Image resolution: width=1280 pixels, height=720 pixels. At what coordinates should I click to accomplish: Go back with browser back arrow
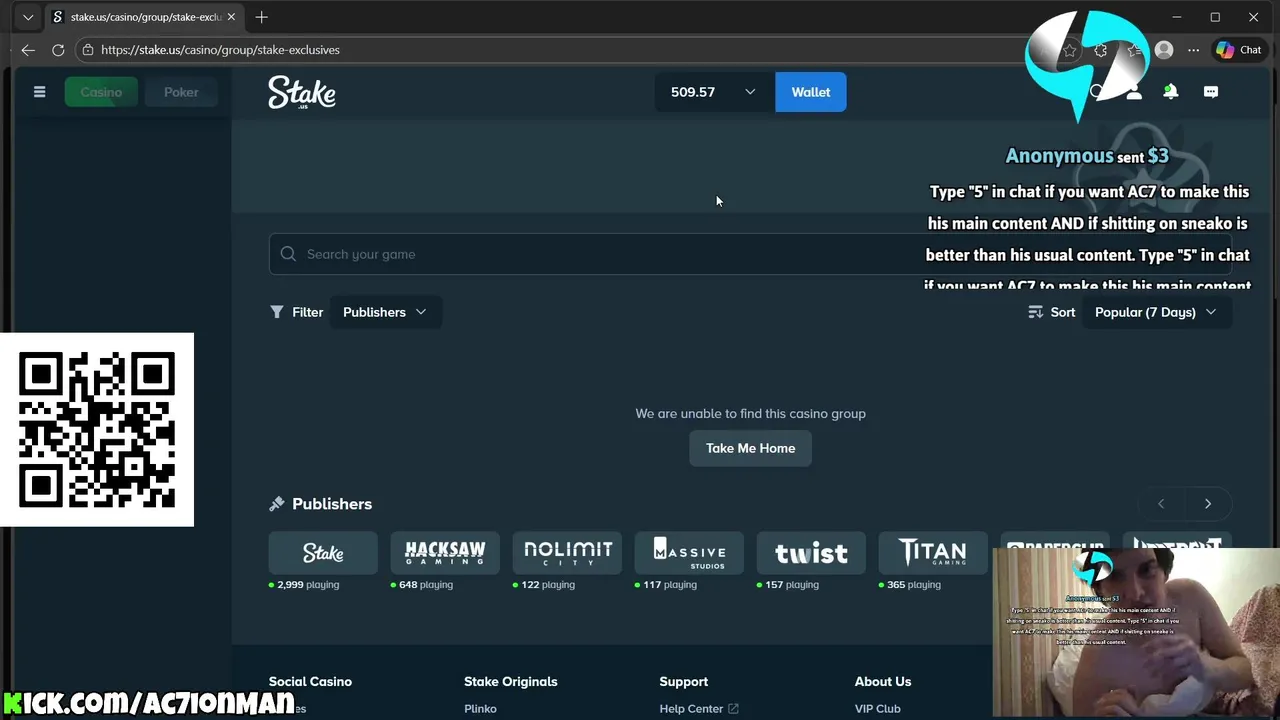28,50
